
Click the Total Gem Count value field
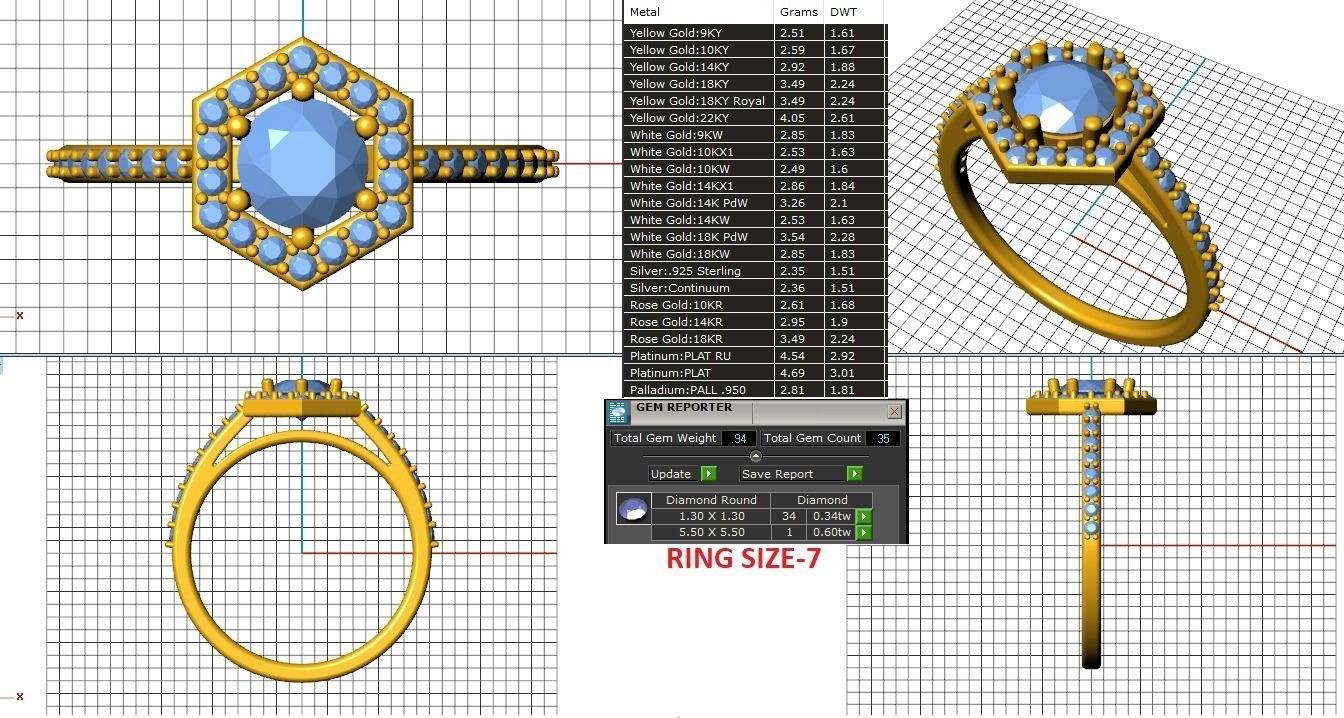click(882, 438)
